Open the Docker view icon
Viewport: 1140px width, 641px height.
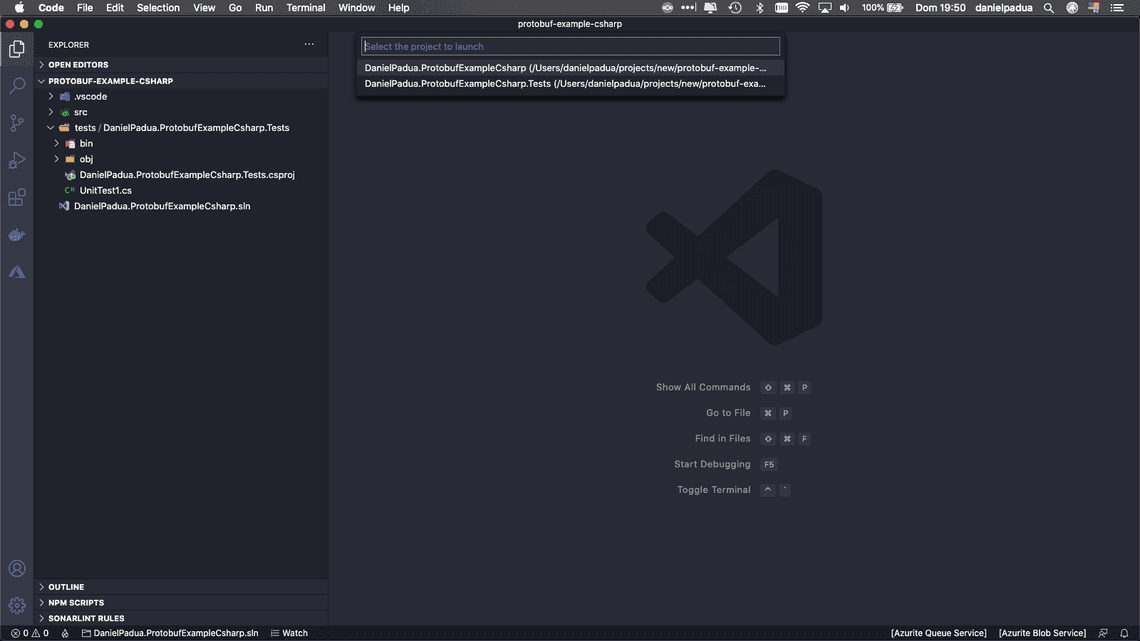(17, 235)
